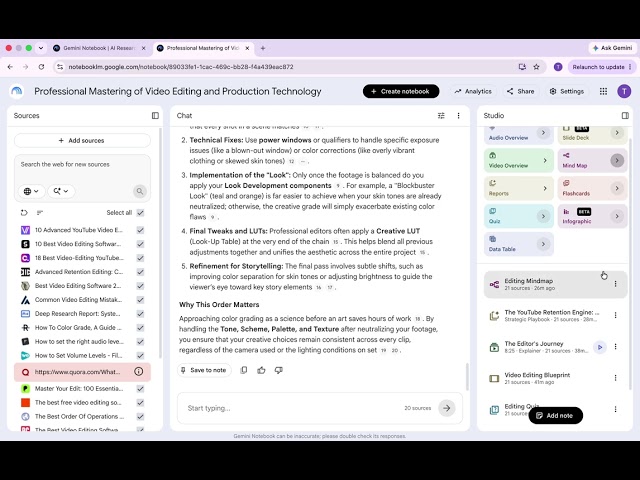This screenshot has width=640, height=480.
Task: Refresh the sources list icon
Action: click(24, 213)
